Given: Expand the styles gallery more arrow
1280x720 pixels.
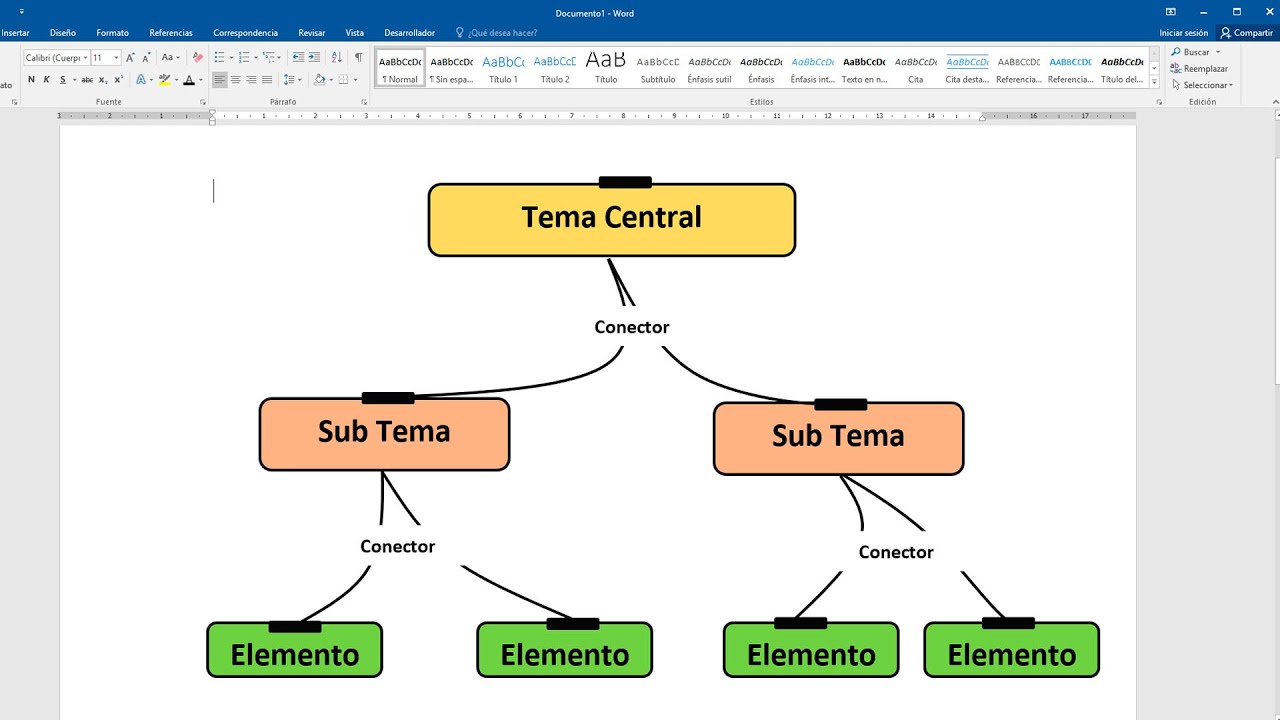Looking at the screenshot, I should coord(1155,81).
